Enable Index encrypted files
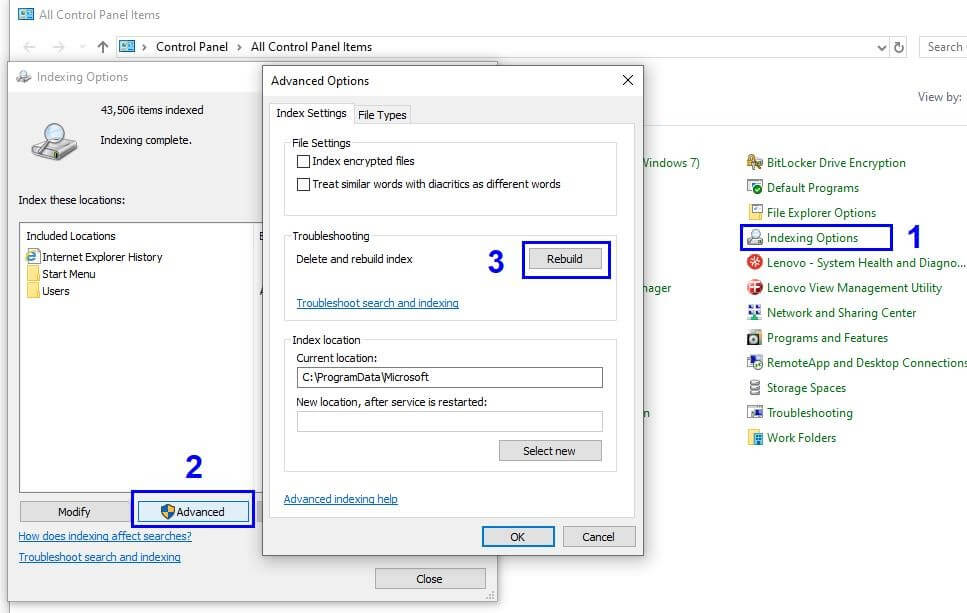 (303, 161)
